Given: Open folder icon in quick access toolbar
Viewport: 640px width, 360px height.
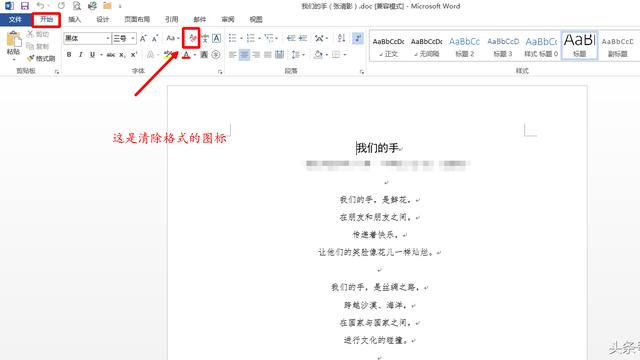Looking at the screenshot, I should (107, 6).
